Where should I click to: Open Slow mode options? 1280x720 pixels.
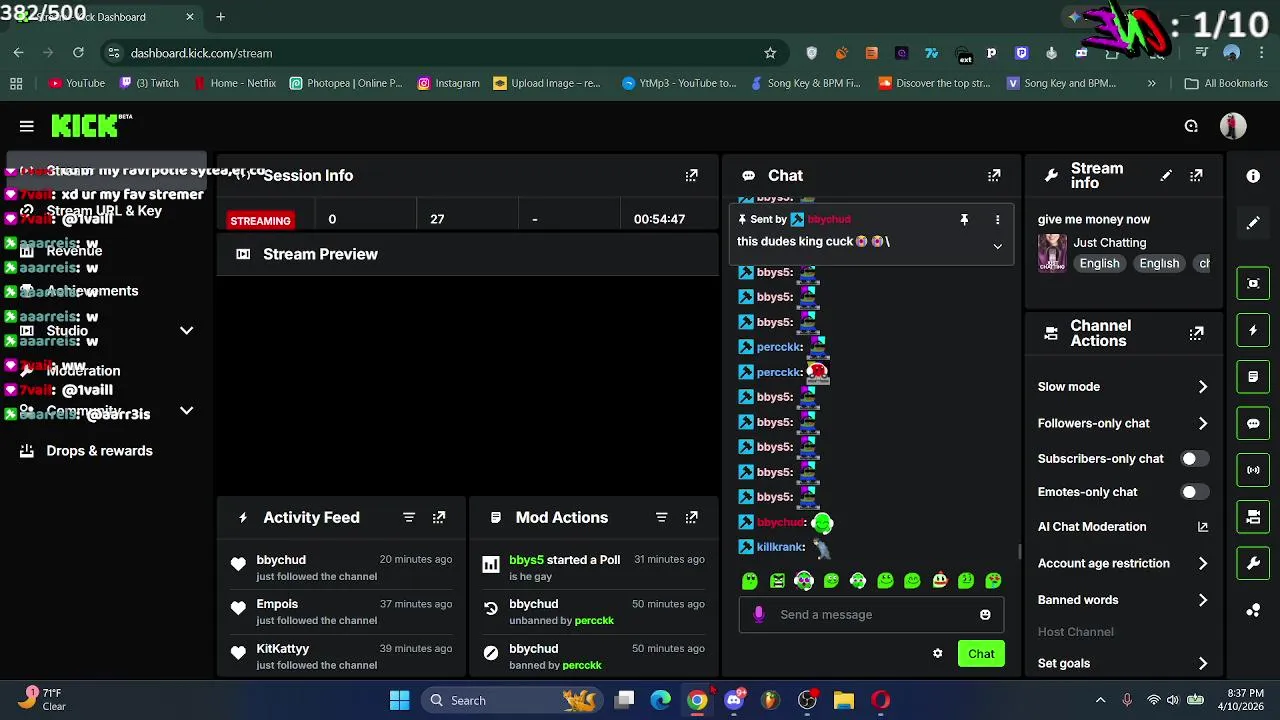pyautogui.click(x=1123, y=387)
